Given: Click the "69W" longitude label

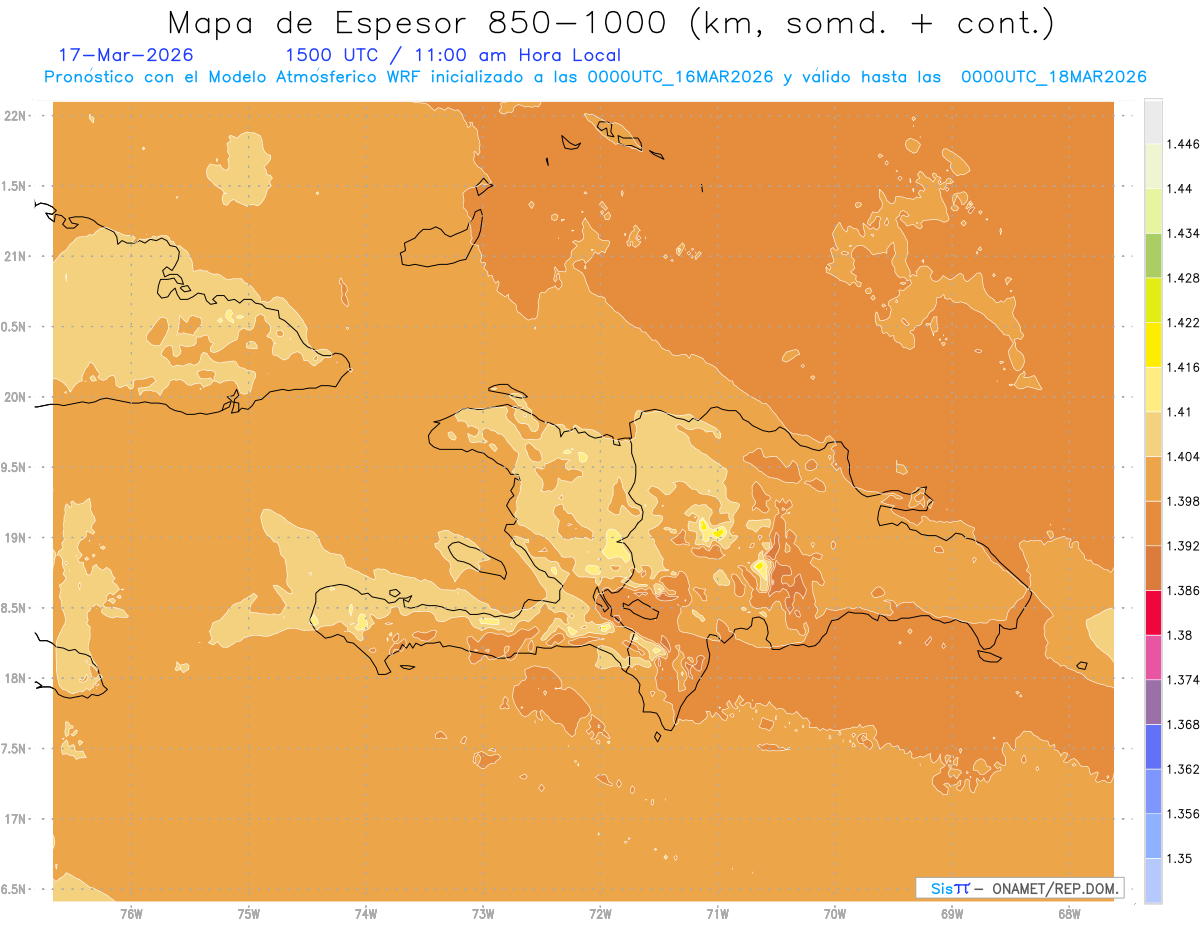Looking at the screenshot, I should [x=952, y=913].
